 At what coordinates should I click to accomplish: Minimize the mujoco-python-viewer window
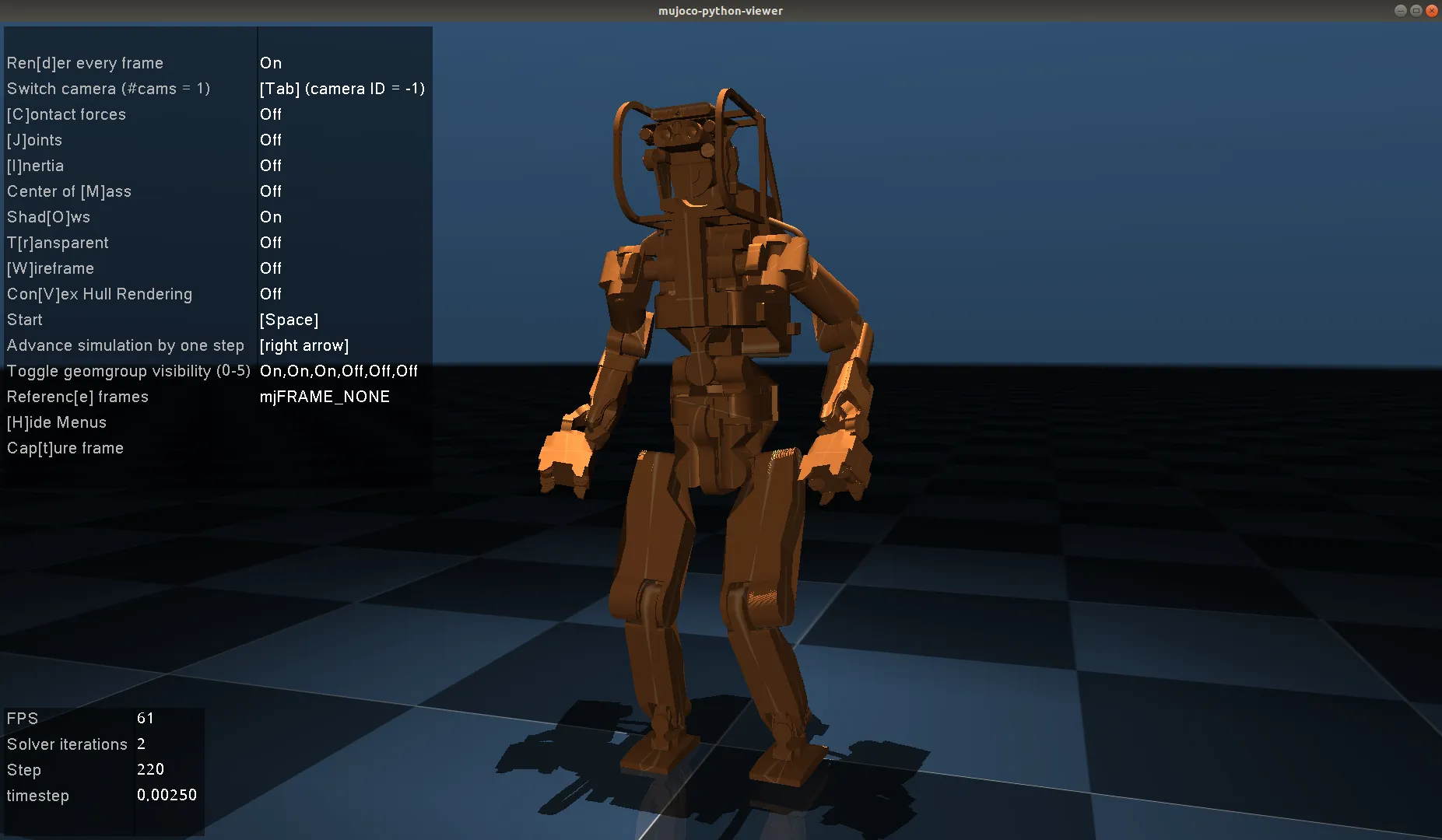click(x=1400, y=11)
